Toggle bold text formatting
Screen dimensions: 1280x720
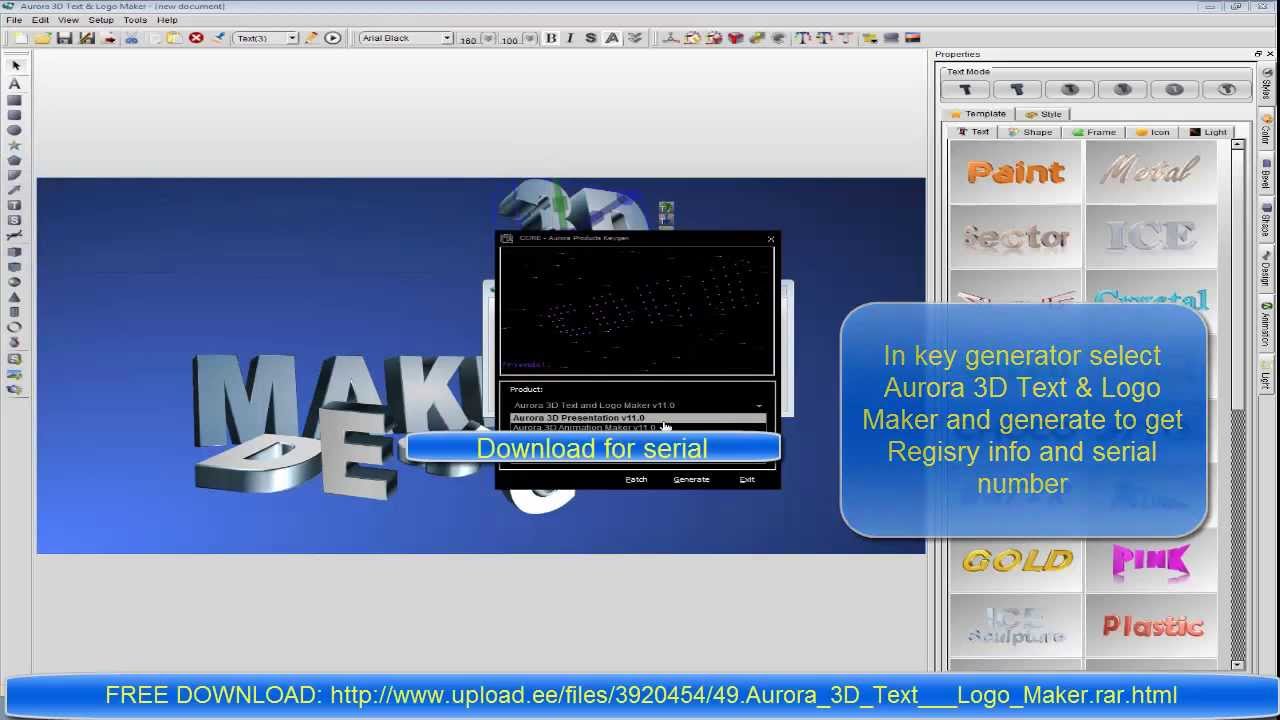click(550, 37)
